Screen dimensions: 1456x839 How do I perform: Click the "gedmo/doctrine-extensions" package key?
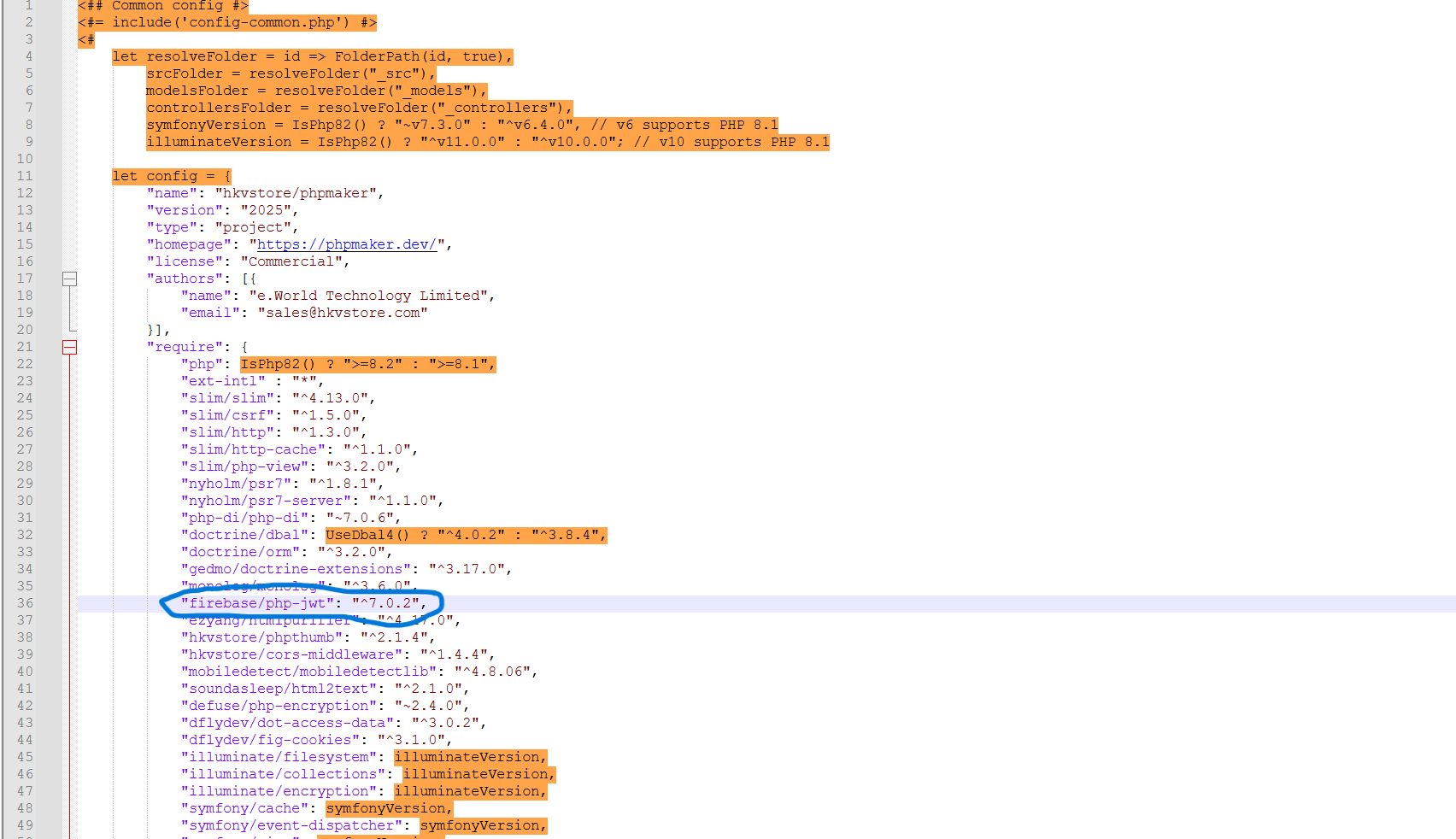tap(296, 569)
